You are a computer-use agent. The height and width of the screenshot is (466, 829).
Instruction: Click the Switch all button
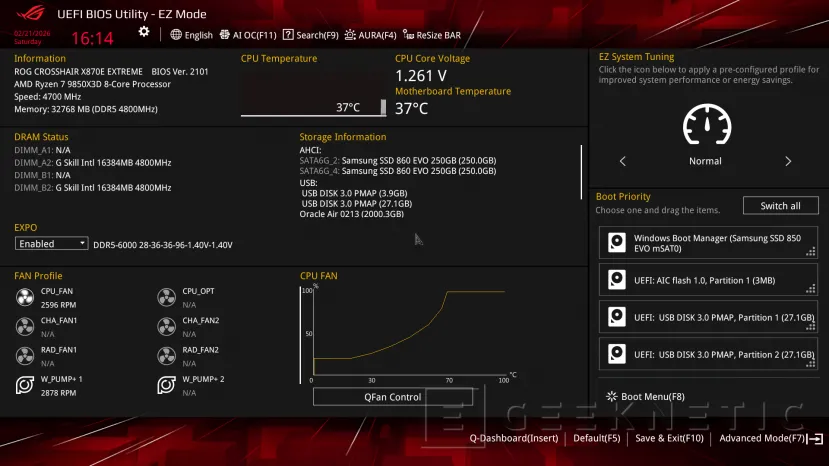[780, 206]
